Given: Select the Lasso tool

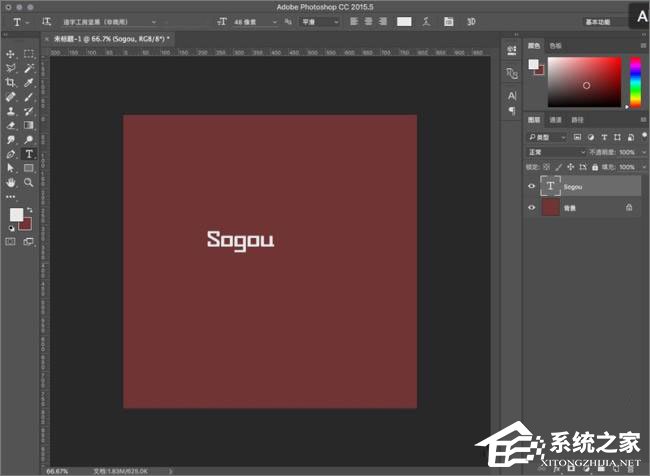Looking at the screenshot, I should (x=11, y=68).
